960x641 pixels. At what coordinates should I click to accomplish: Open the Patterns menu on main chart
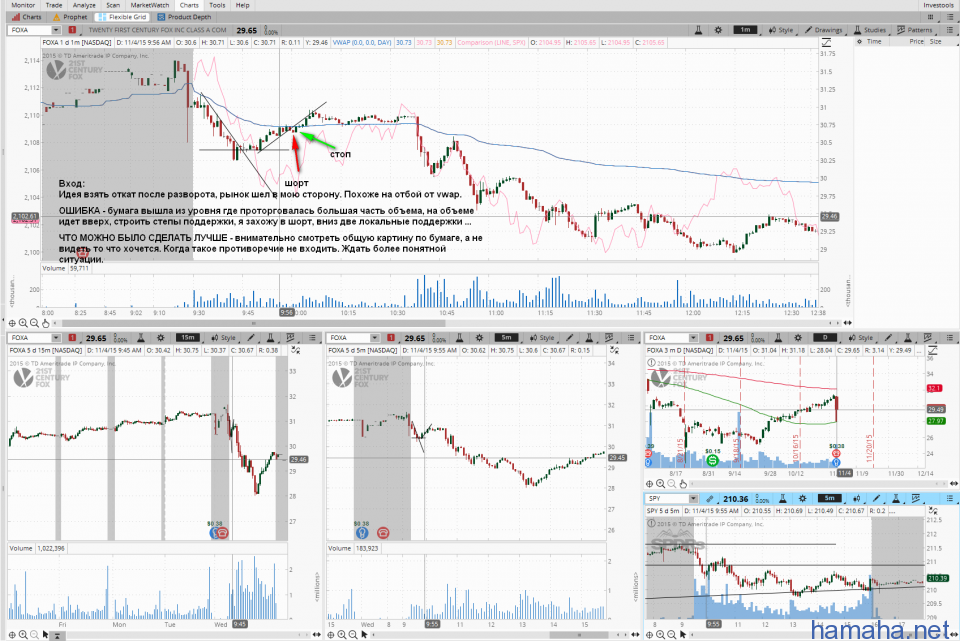915,30
